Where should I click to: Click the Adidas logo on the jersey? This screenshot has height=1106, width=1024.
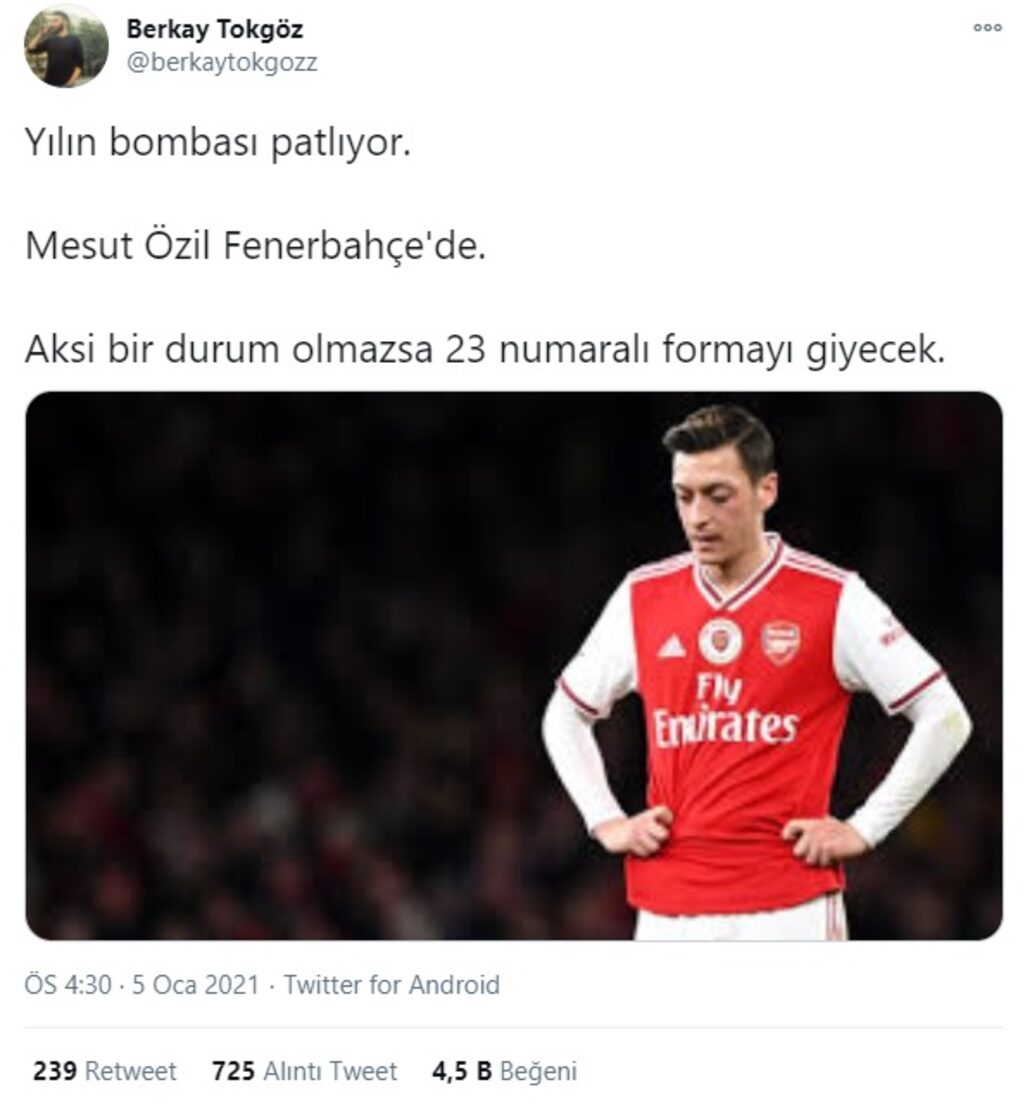[x=672, y=646]
